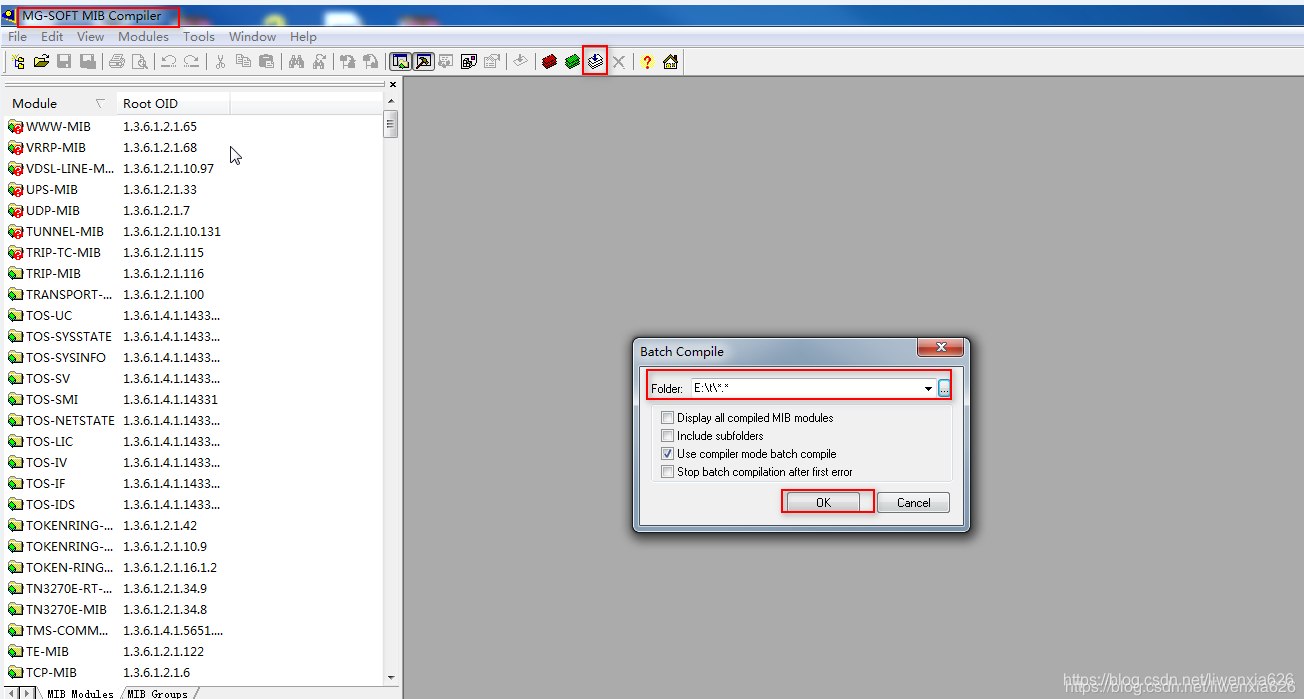Open the Tools menu
Image resolution: width=1304 pixels, height=699 pixels.
199,37
